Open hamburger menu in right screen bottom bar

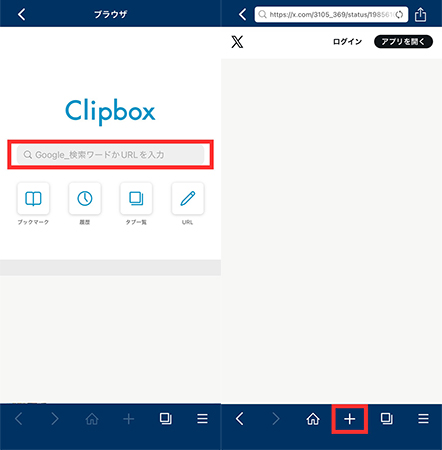(423, 419)
